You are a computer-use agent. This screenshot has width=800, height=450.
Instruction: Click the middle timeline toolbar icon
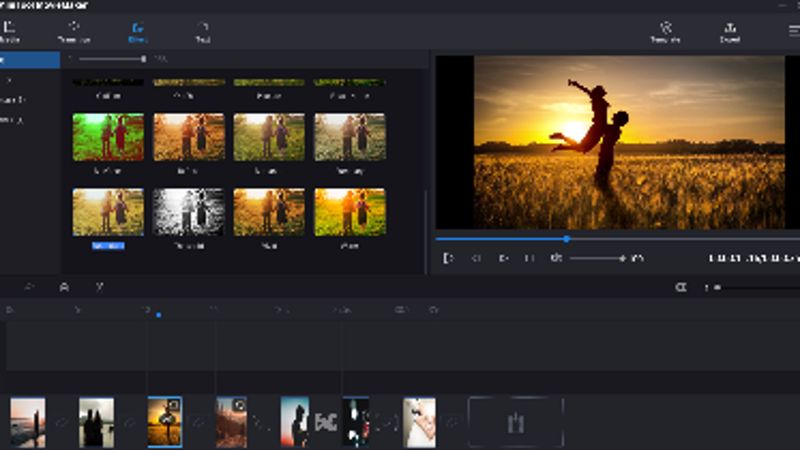click(x=64, y=287)
